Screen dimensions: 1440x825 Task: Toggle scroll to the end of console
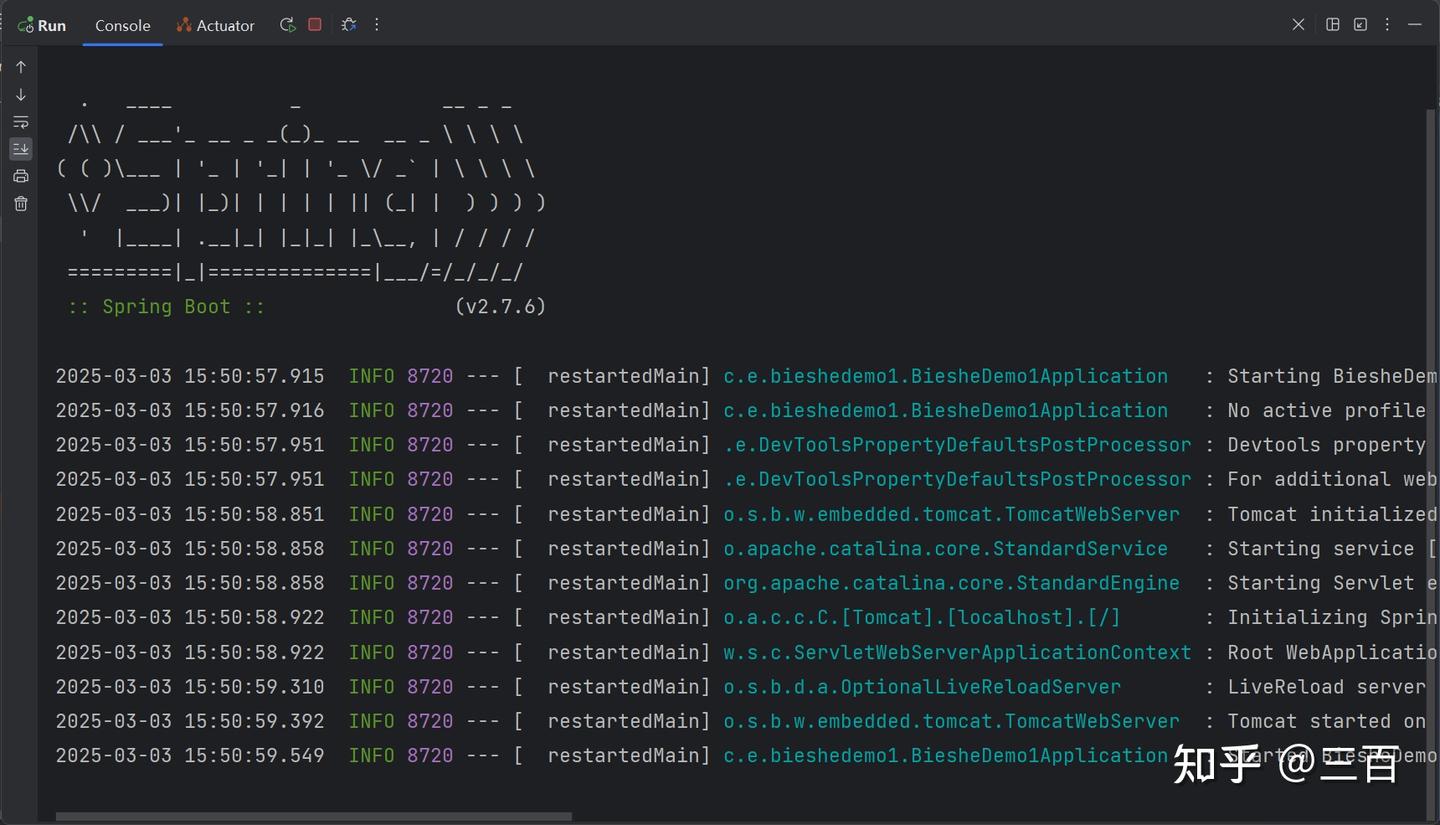21,149
